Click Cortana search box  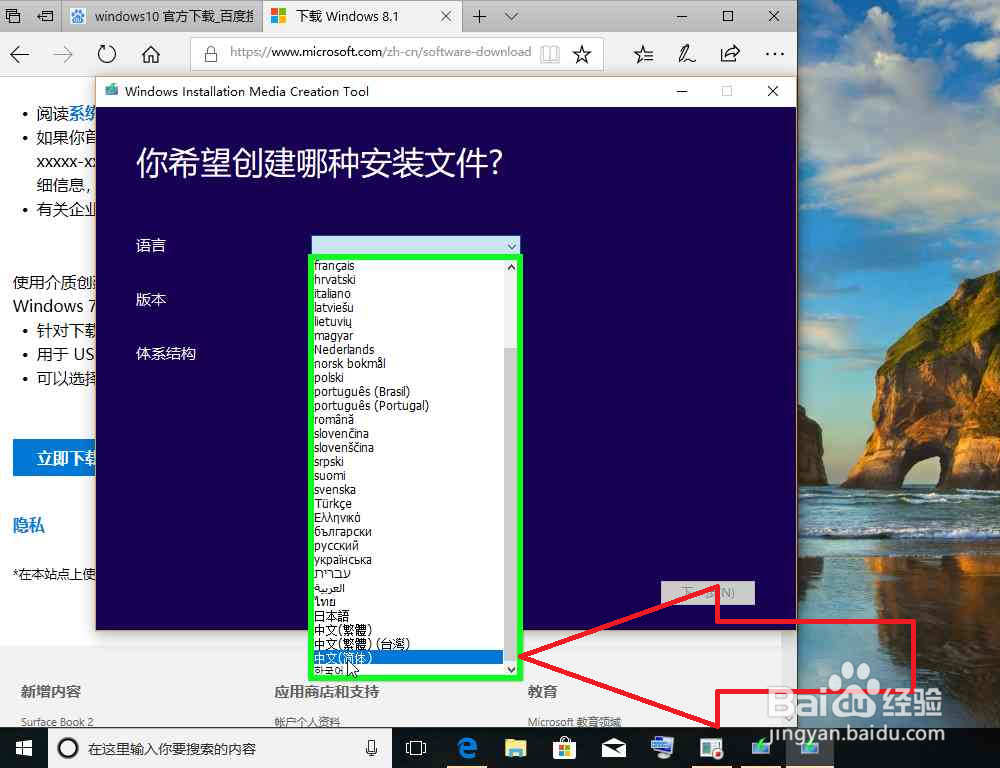click(220, 748)
